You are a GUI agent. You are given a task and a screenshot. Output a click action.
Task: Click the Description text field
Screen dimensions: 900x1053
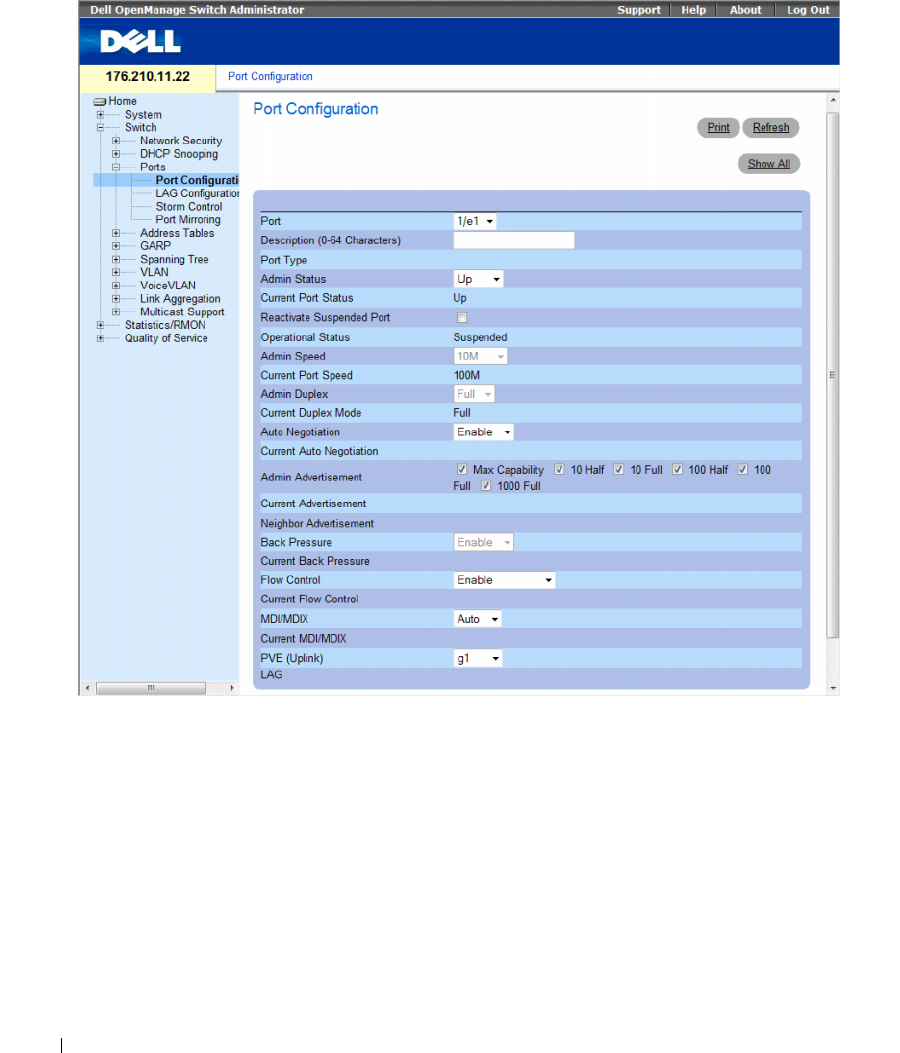pyautogui.click(x=514, y=240)
